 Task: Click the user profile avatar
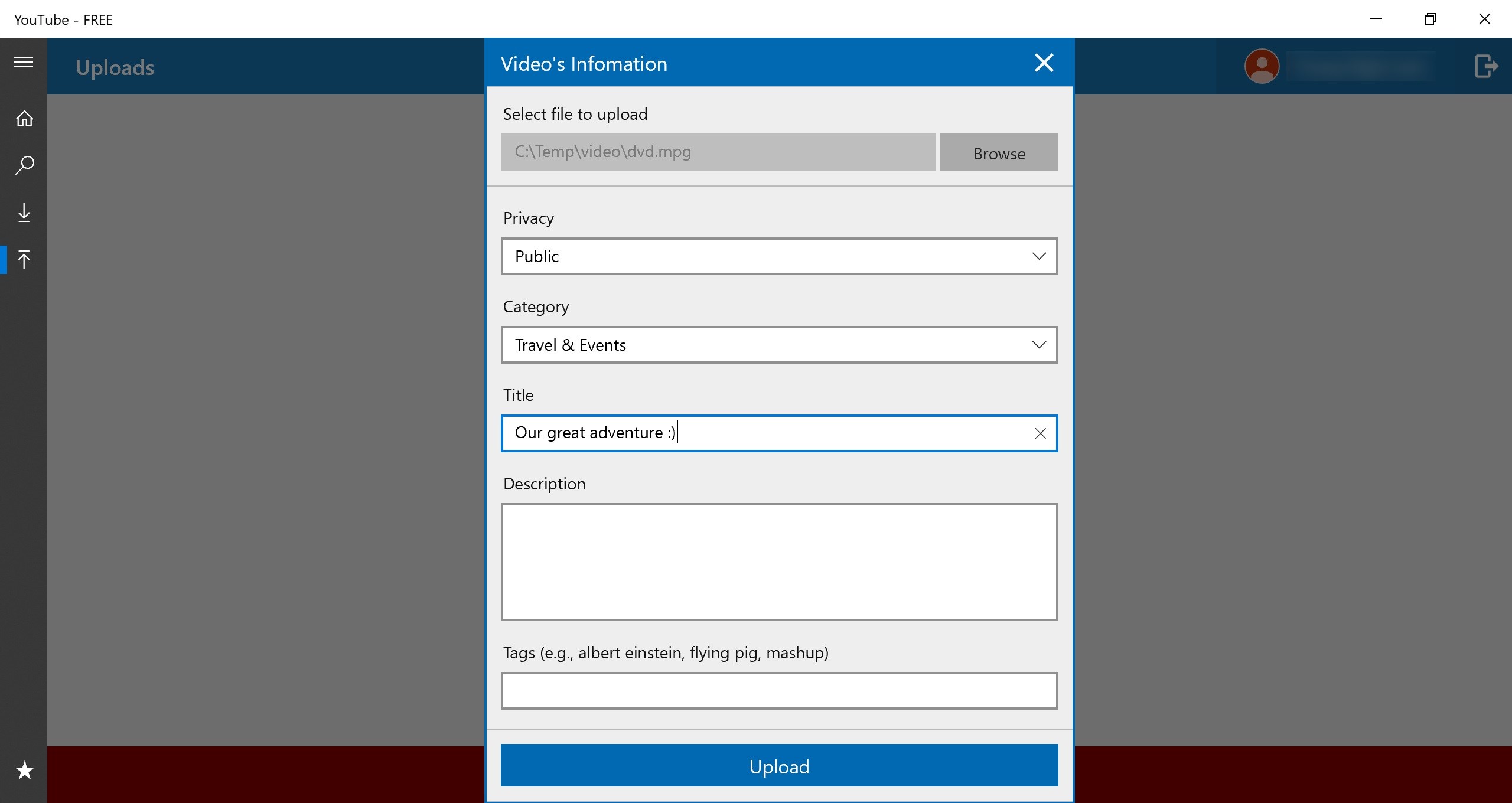click(1262, 66)
